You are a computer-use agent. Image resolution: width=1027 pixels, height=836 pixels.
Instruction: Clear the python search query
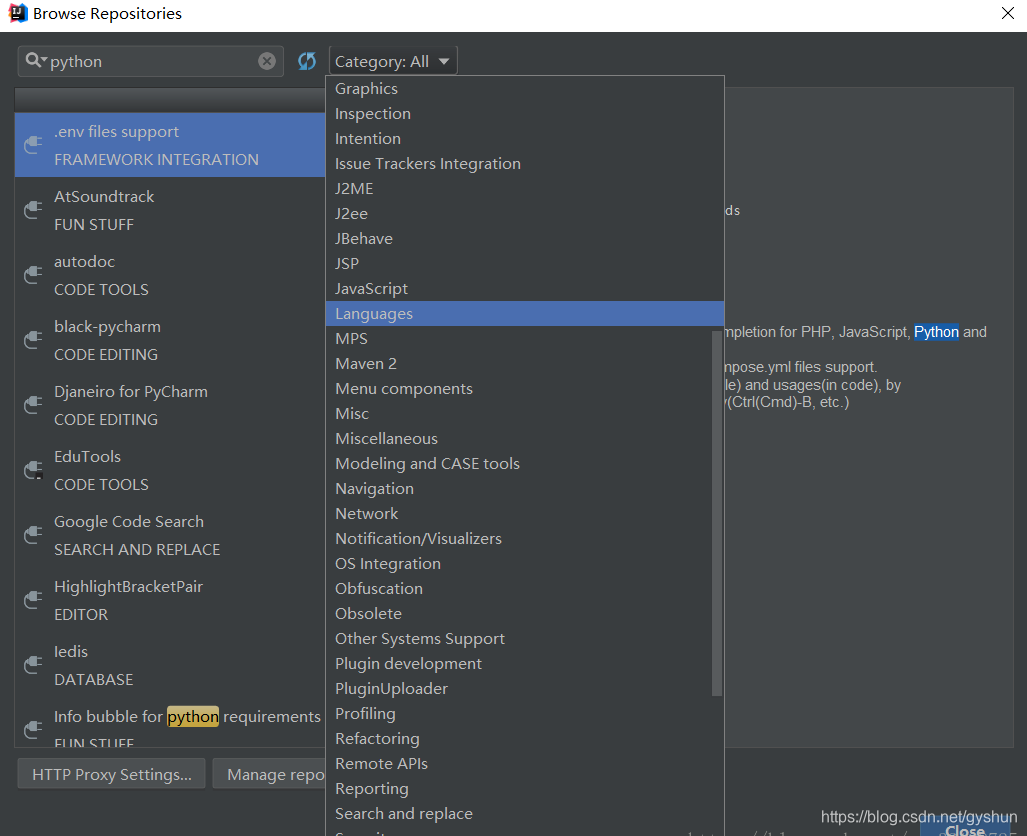click(x=266, y=61)
